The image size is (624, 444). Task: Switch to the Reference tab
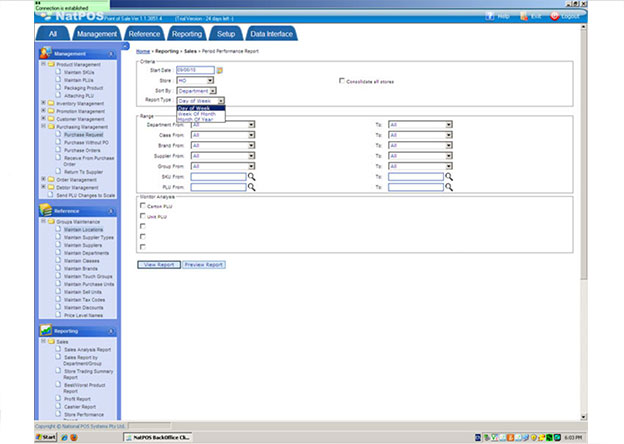tap(144, 34)
